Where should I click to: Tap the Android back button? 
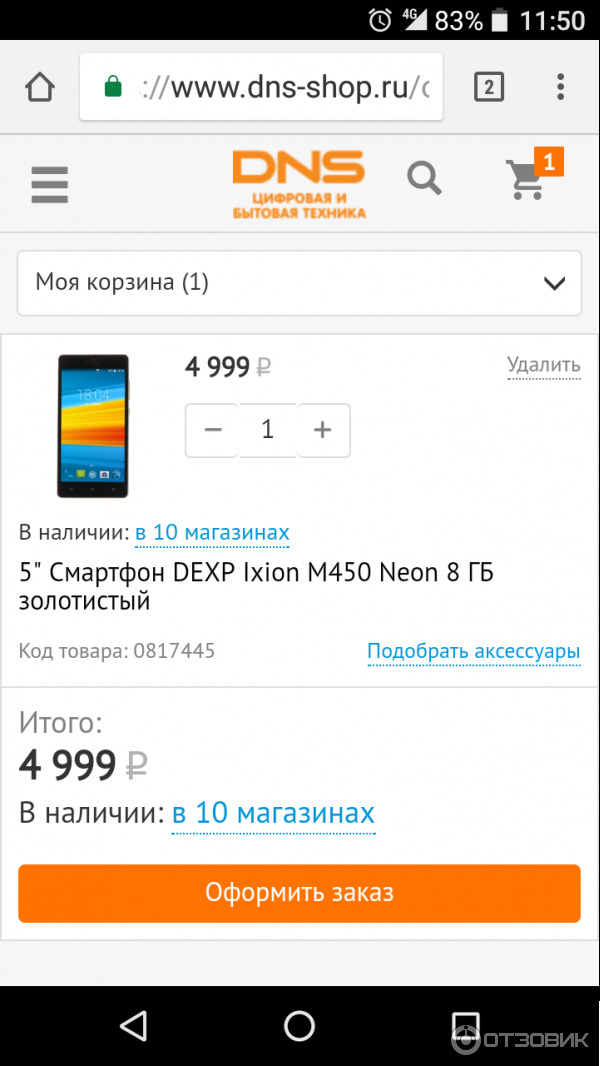coord(133,1025)
